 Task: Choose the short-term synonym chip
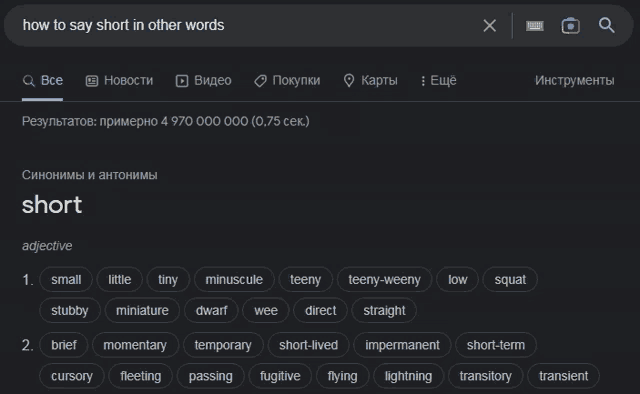coord(496,345)
